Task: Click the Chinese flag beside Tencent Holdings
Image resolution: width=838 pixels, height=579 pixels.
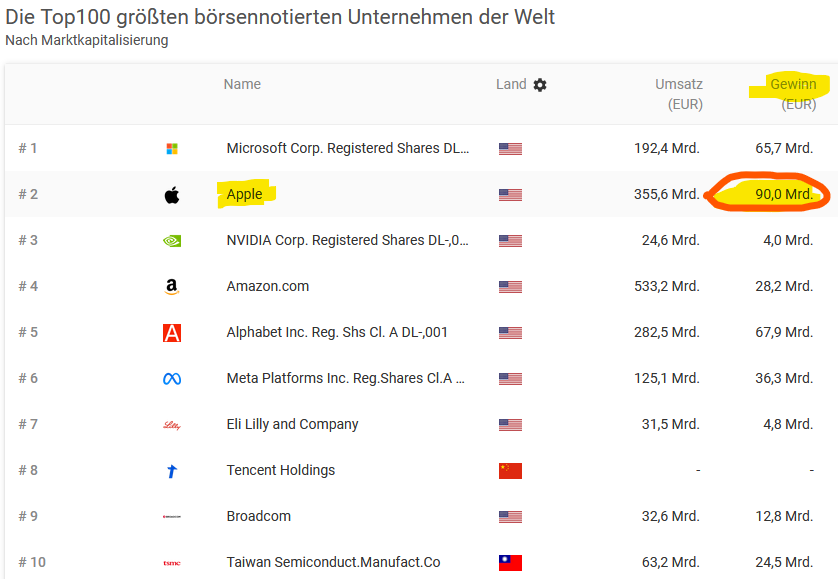Action: click(x=510, y=470)
